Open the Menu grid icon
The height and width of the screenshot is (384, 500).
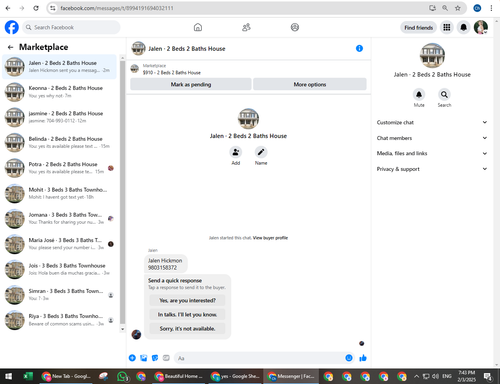[447, 27]
